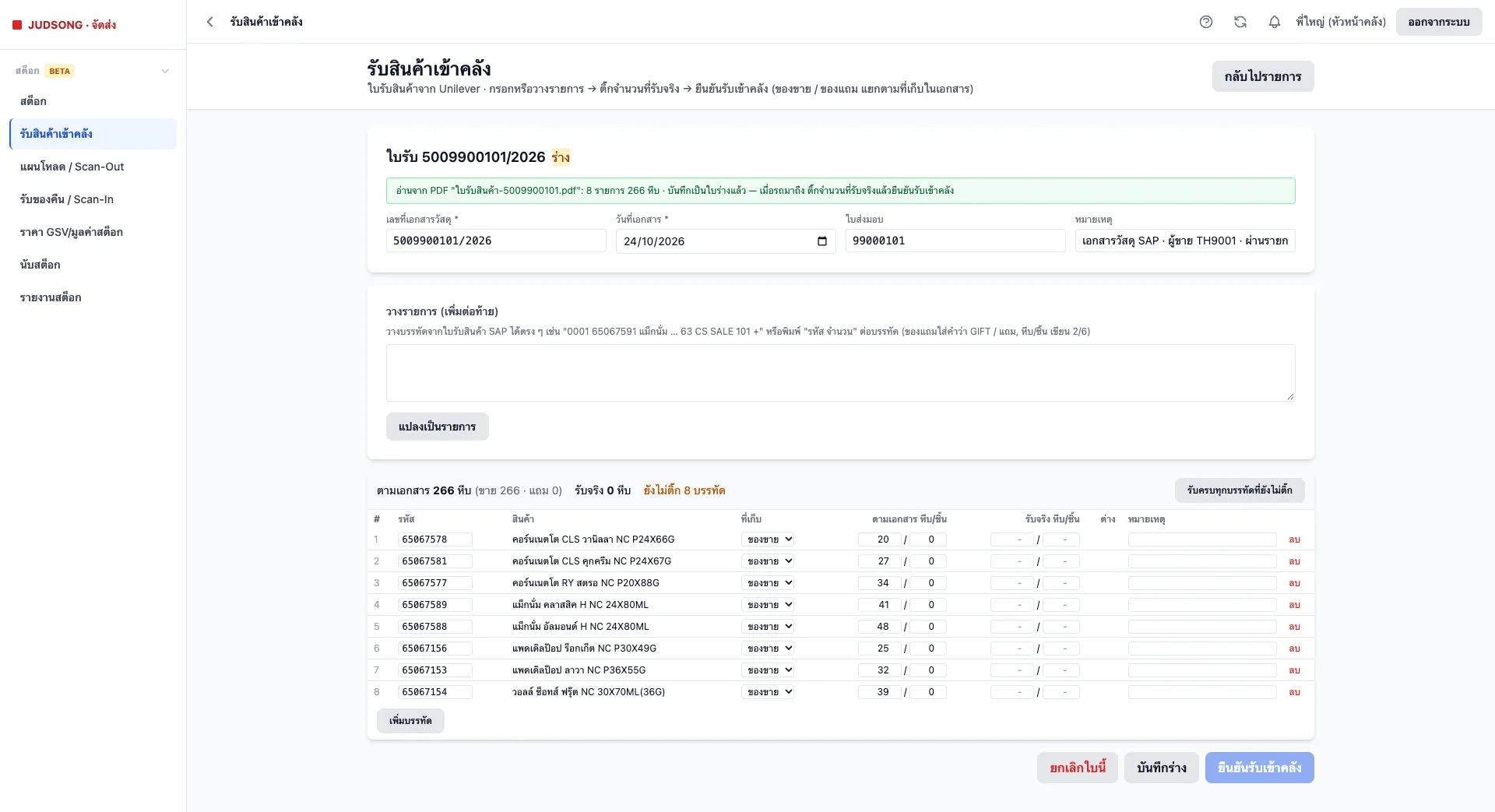Open the notifications bell icon
Viewport: 1495px width, 812px height.
click(x=1275, y=22)
